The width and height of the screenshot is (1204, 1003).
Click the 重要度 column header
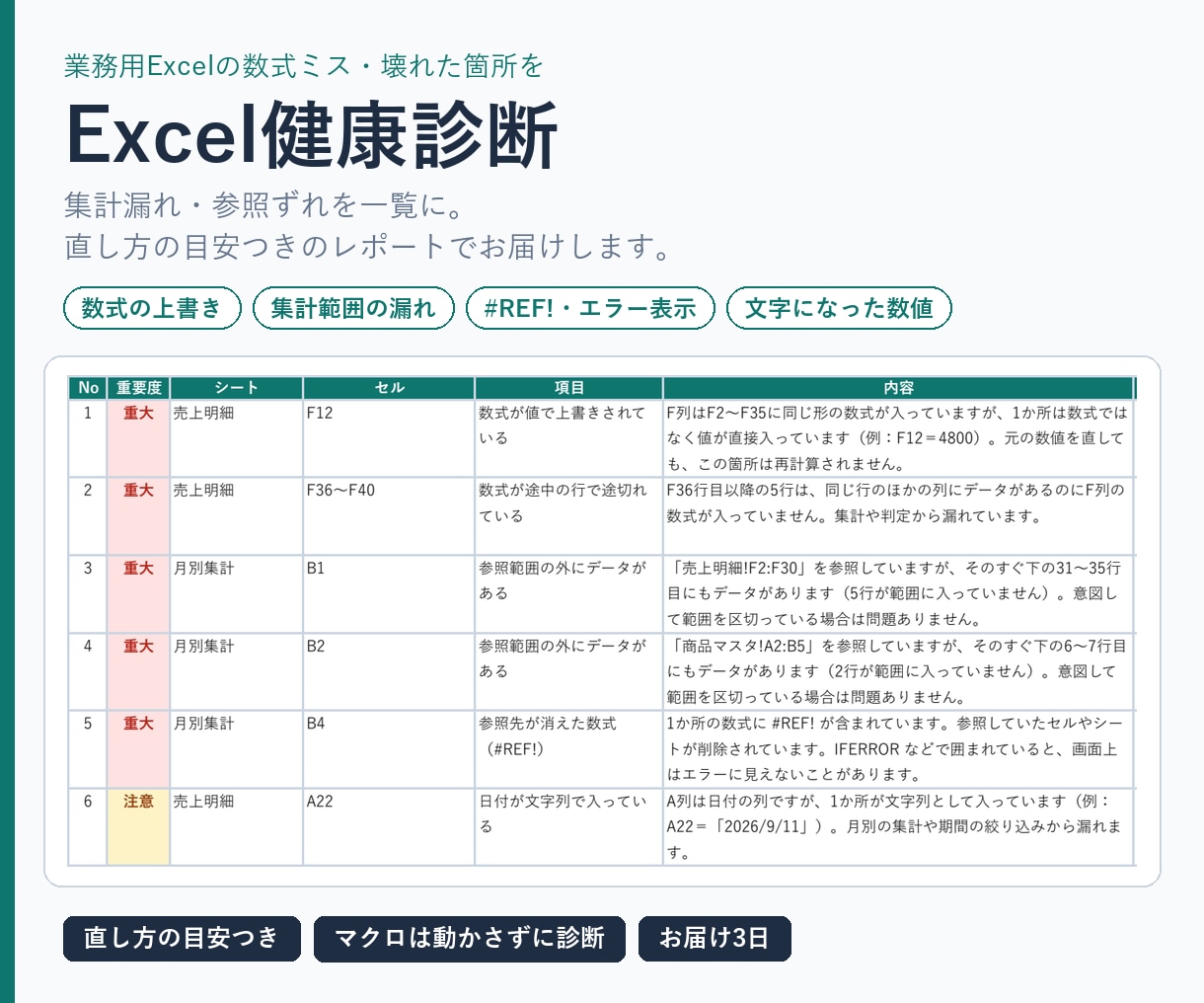pos(138,388)
